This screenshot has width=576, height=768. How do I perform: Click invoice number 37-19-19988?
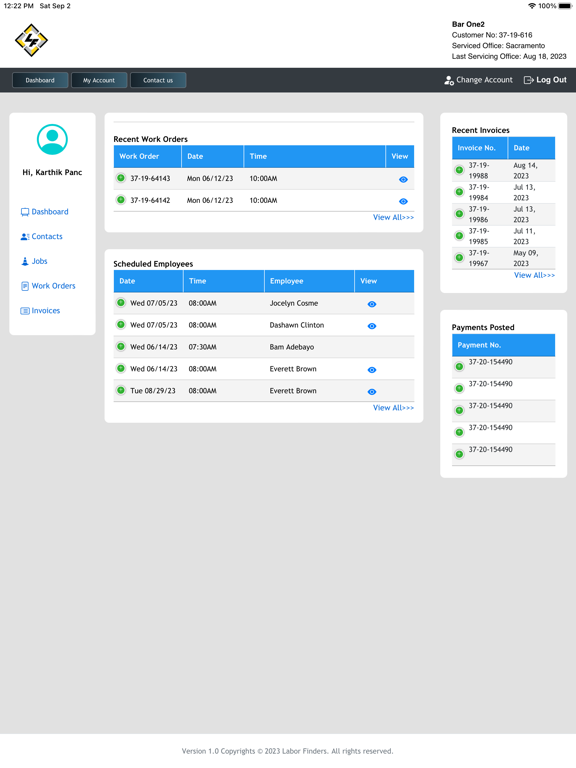(479, 170)
